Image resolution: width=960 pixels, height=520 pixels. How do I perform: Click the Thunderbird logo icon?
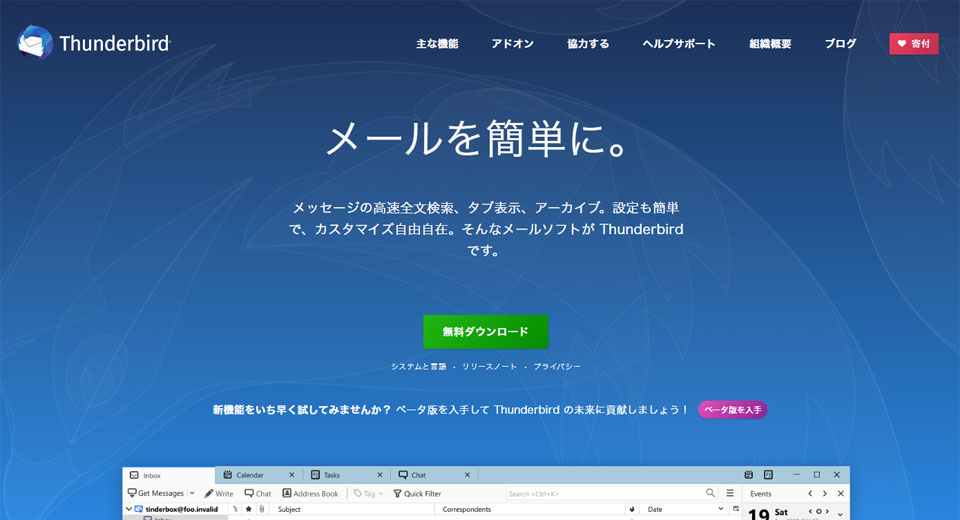[35, 42]
